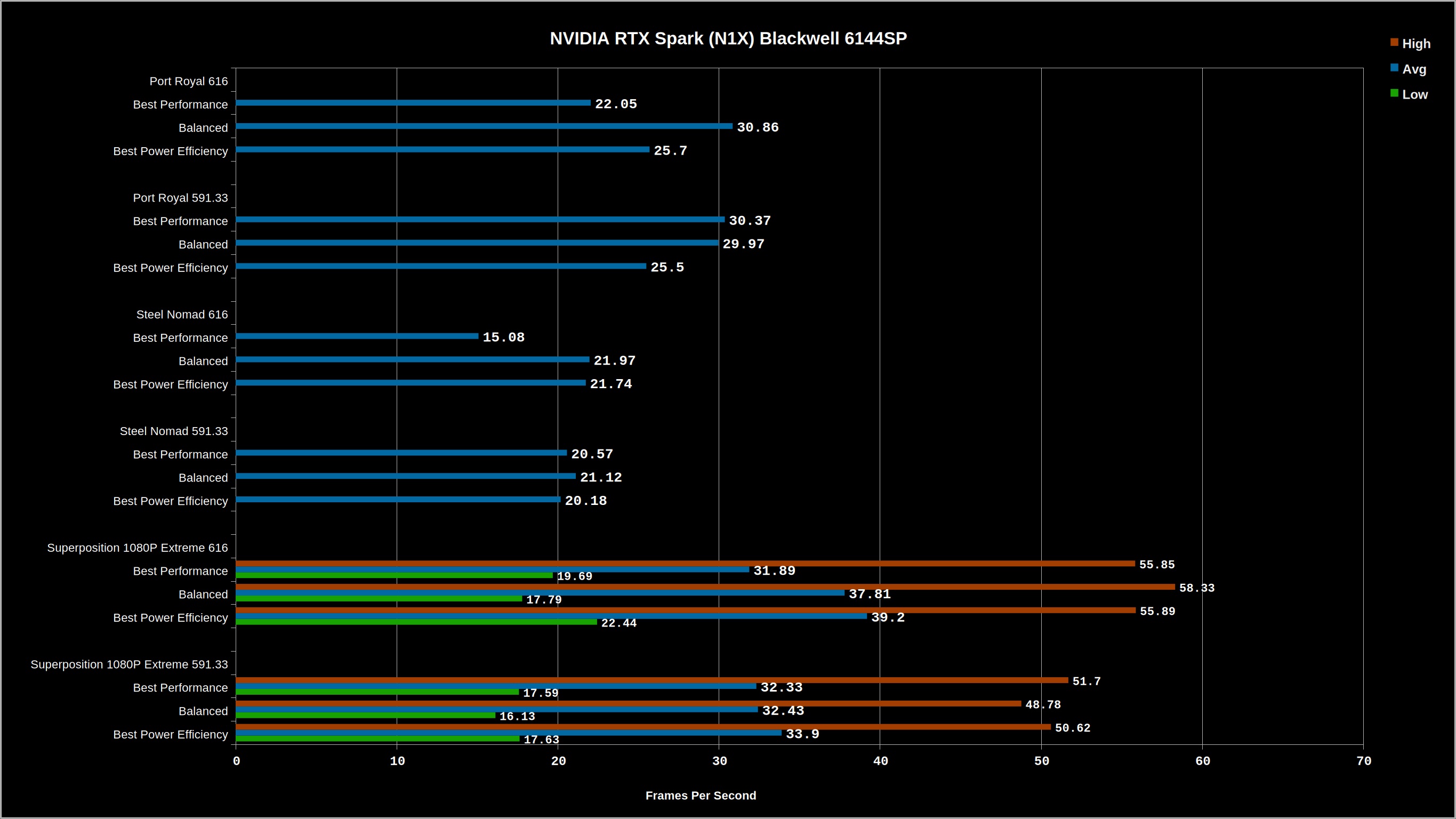Click the Avg value label "33.9"
This screenshot has width=1456, height=819.
[802, 734]
